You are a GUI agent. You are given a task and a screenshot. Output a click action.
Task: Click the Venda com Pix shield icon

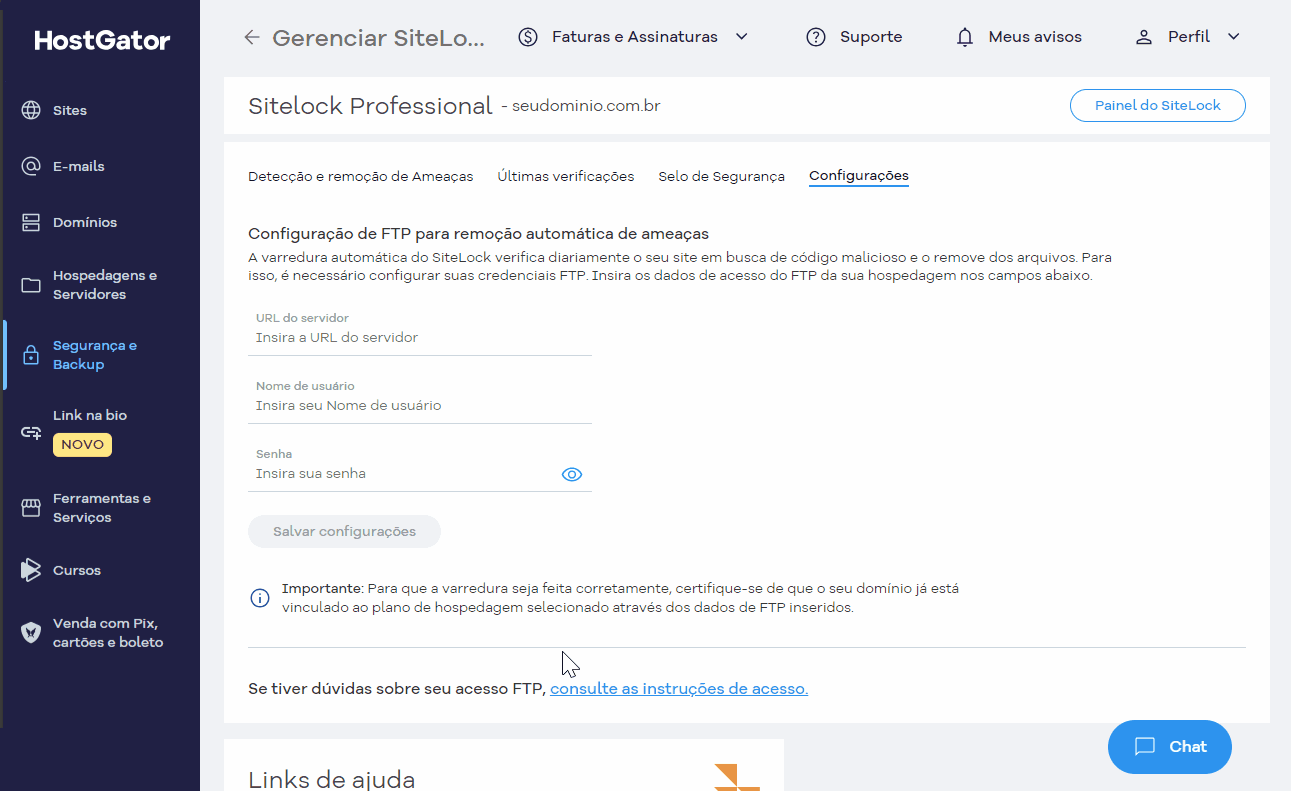coord(31,632)
